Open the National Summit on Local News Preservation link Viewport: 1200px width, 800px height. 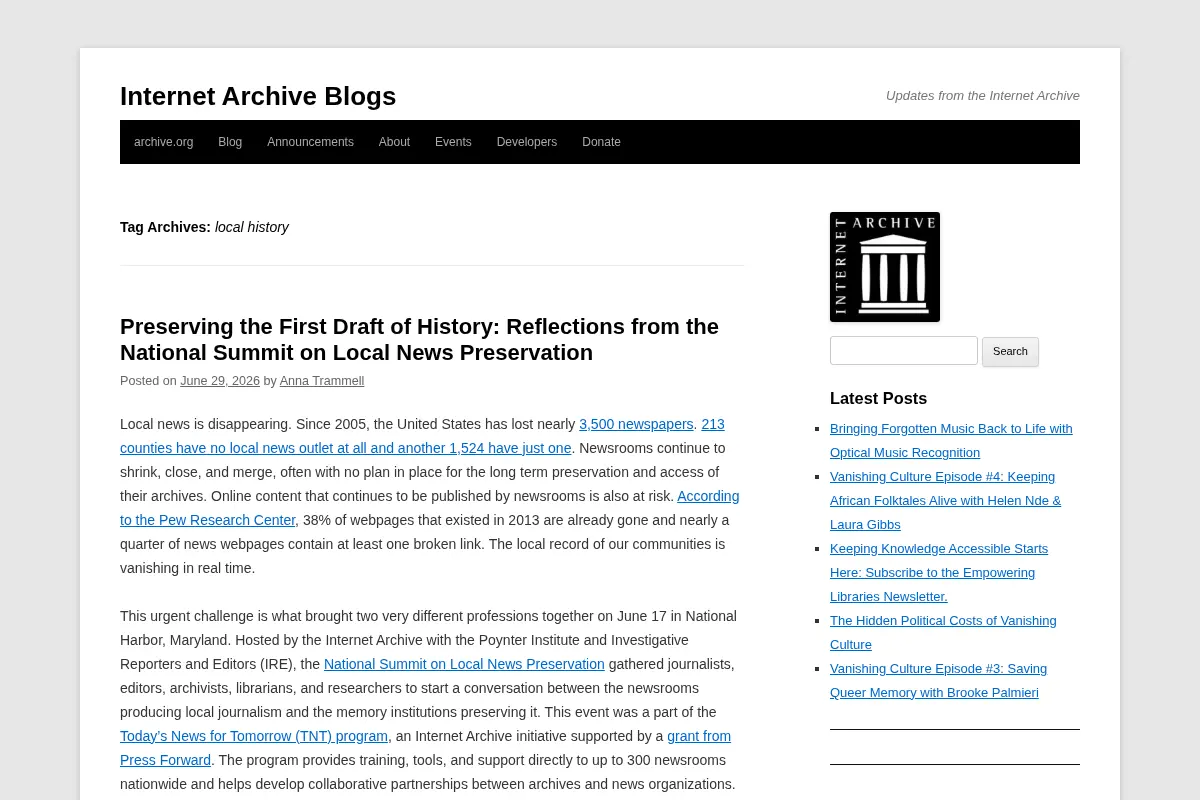(464, 664)
